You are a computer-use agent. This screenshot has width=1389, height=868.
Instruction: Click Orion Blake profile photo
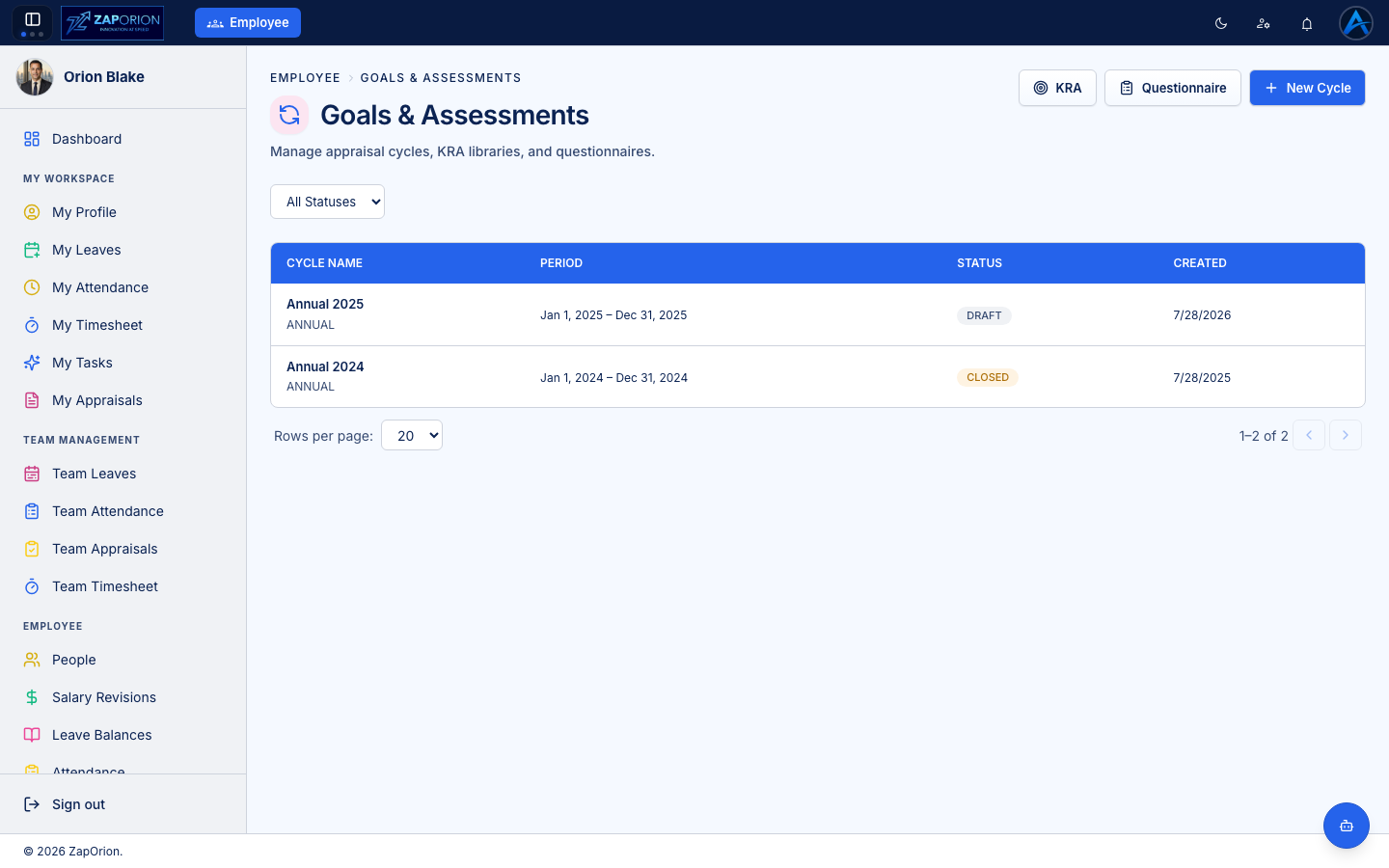[35, 77]
